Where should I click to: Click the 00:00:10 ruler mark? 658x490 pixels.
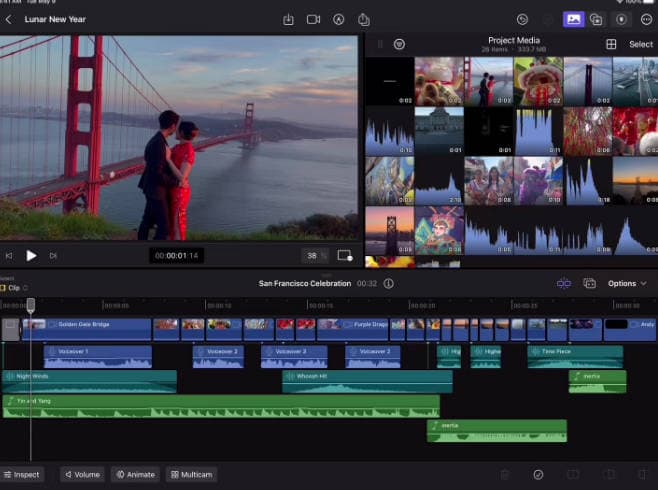click(x=219, y=305)
